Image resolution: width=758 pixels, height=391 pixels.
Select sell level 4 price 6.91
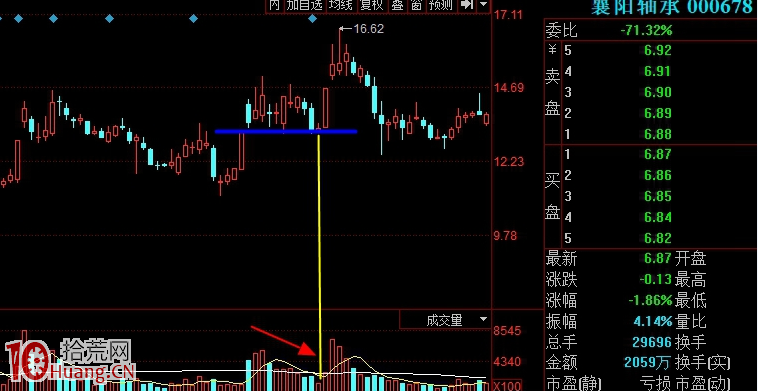point(658,72)
